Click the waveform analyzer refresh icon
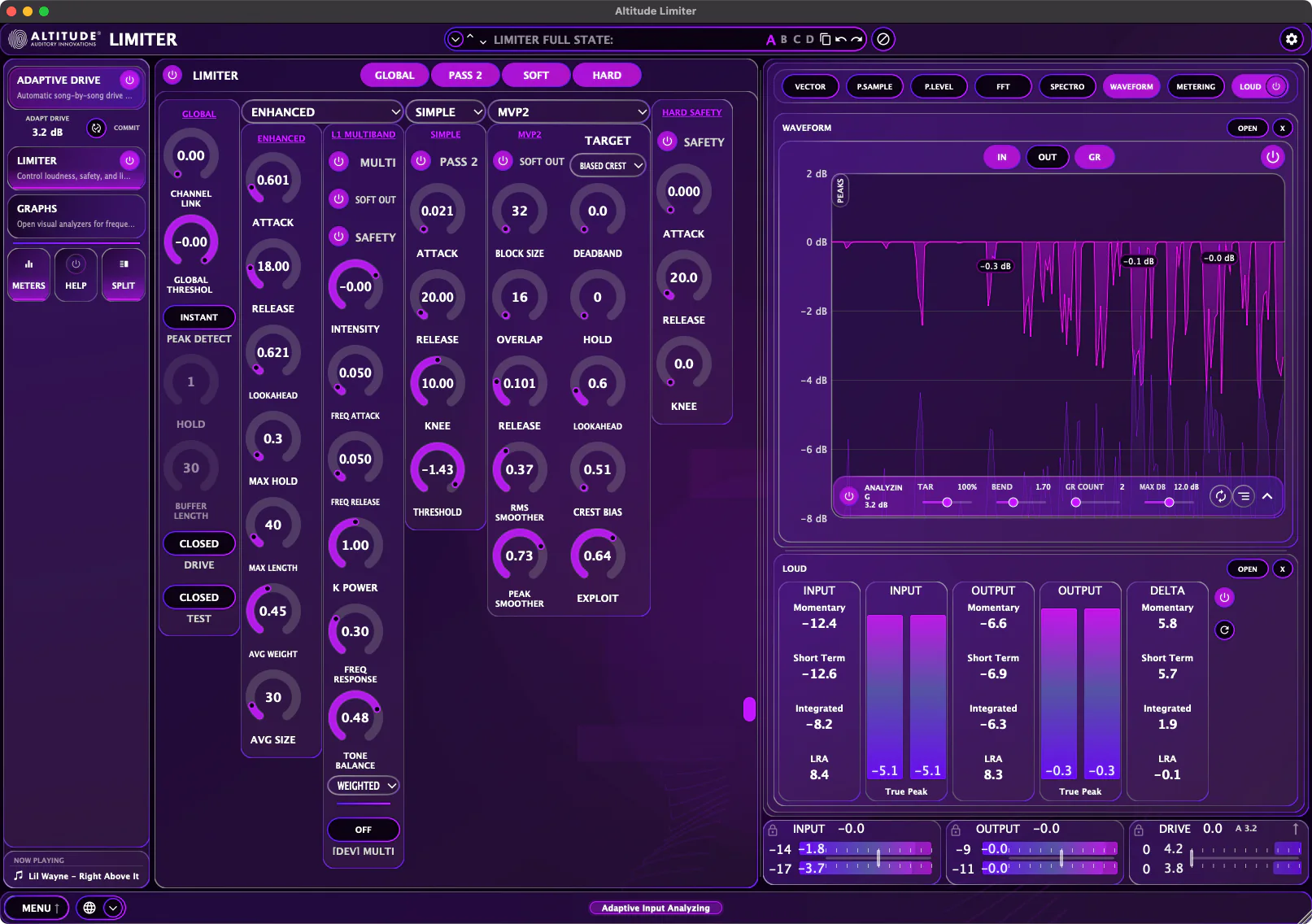Viewport: 1312px width, 924px height. pos(1220,496)
